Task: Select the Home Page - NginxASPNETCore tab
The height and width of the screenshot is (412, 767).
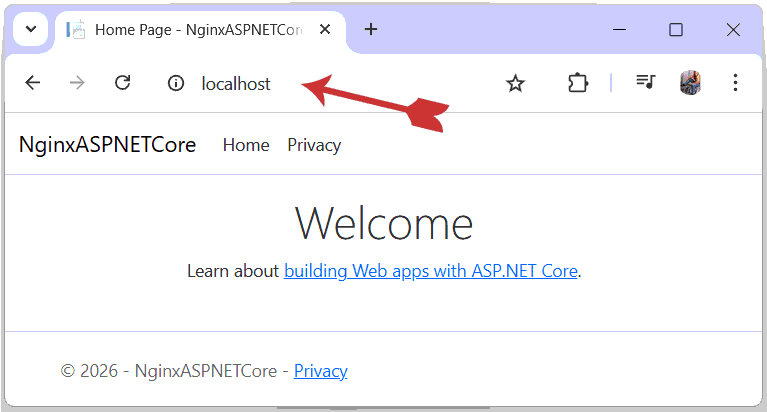Action: [198, 30]
